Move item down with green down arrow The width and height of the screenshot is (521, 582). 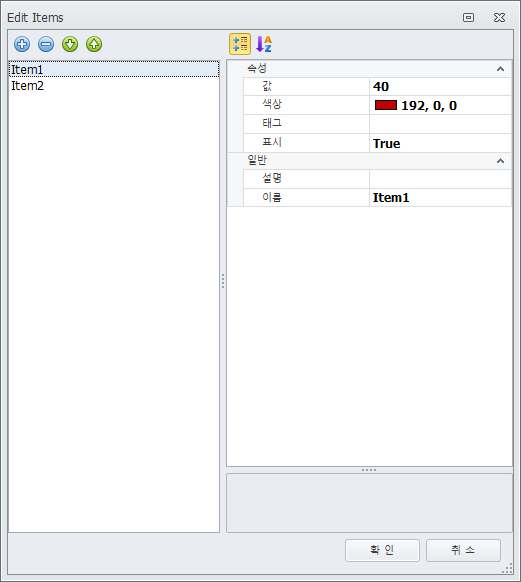point(70,44)
